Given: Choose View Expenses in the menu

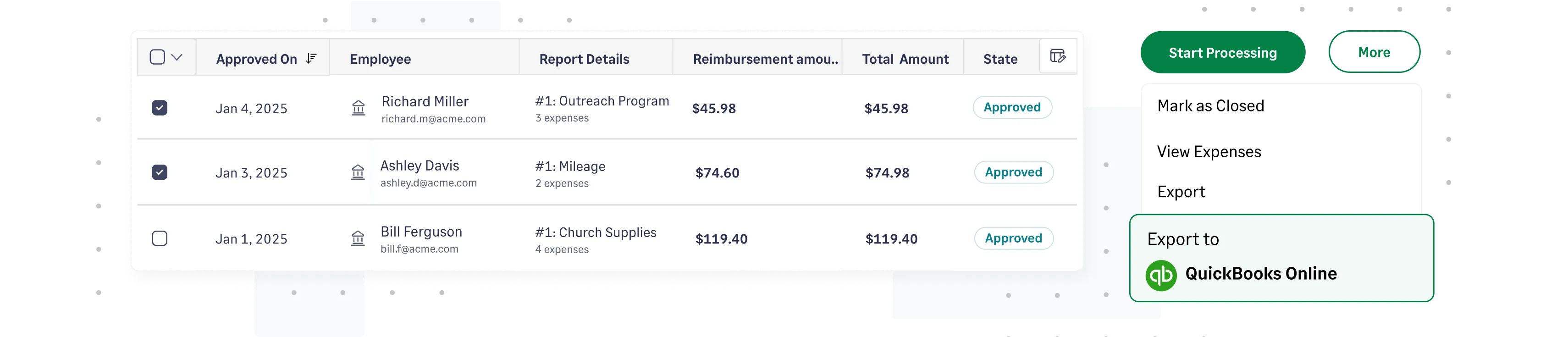Looking at the screenshot, I should click(x=1209, y=151).
